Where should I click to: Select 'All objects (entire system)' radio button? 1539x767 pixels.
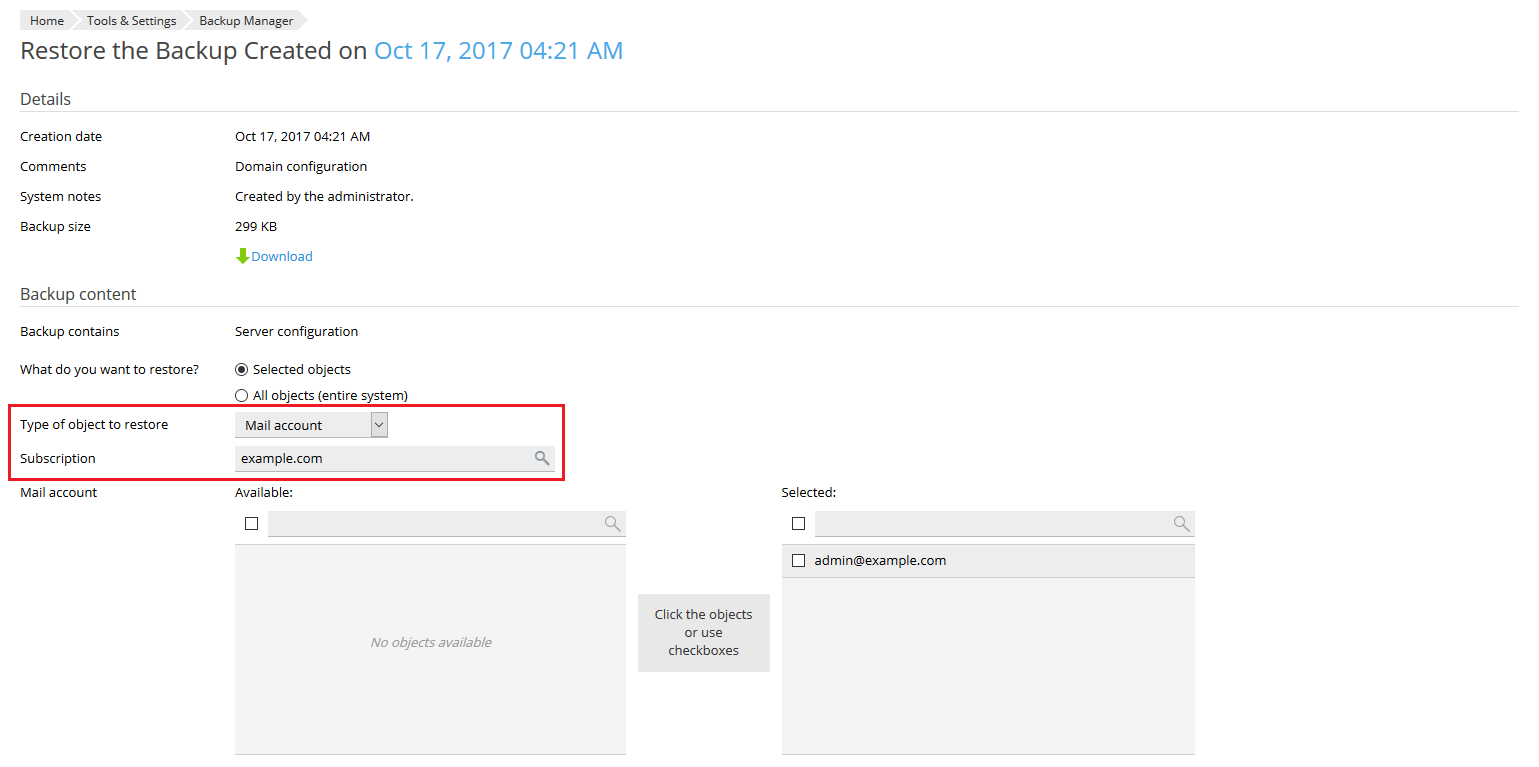241,395
